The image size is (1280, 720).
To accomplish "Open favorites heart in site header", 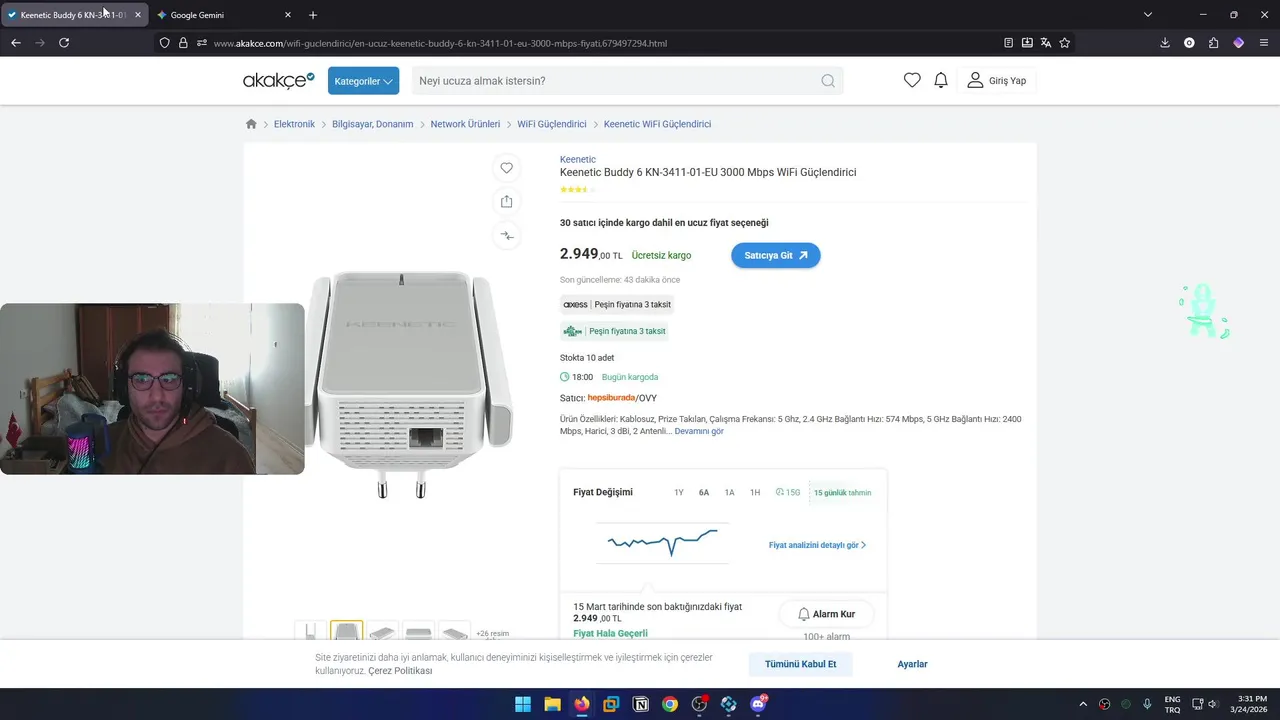I will click(x=912, y=80).
